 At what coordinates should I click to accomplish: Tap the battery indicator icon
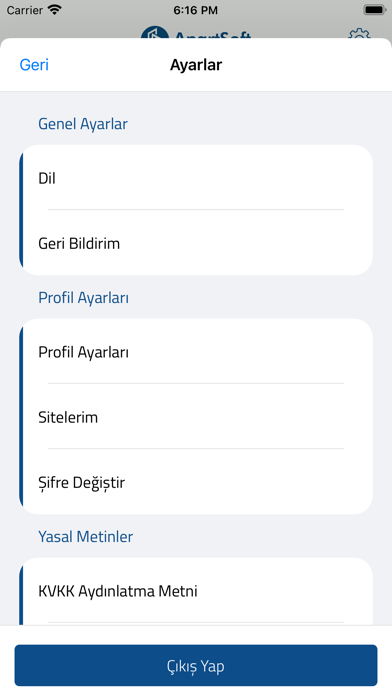coord(374,10)
